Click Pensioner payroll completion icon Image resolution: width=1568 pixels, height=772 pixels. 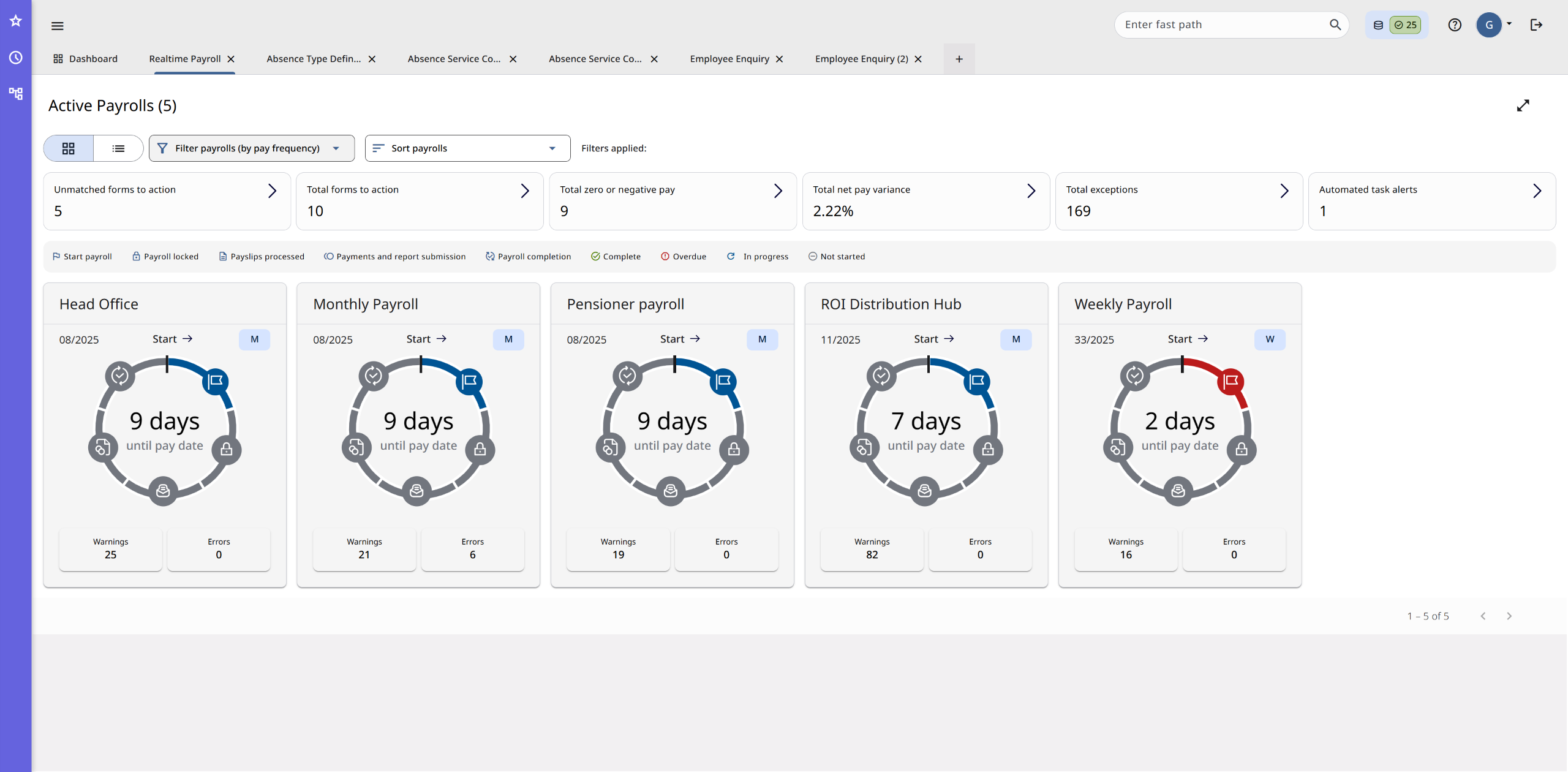(x=627, y=375)
